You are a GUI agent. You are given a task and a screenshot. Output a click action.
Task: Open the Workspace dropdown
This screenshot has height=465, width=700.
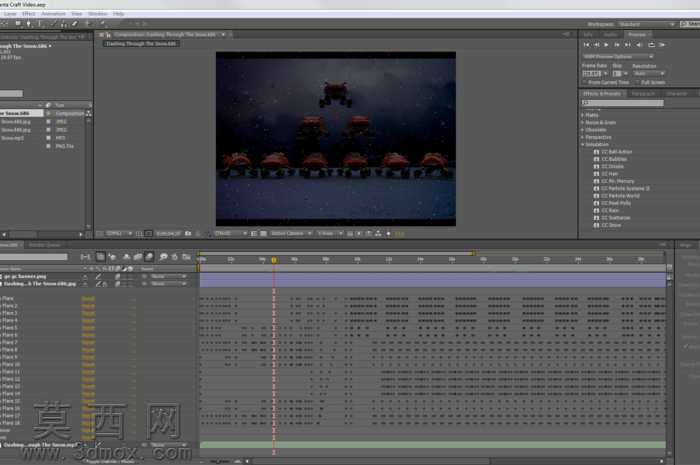[x=646, y=24]
